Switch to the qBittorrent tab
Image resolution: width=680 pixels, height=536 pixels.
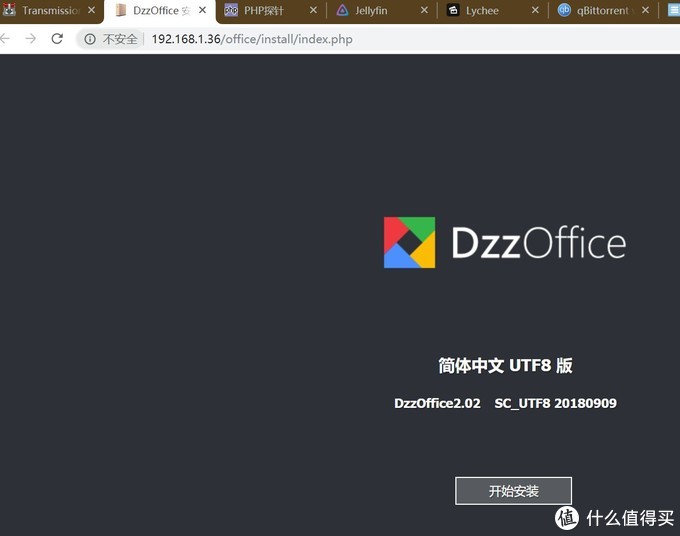[603, 10]
